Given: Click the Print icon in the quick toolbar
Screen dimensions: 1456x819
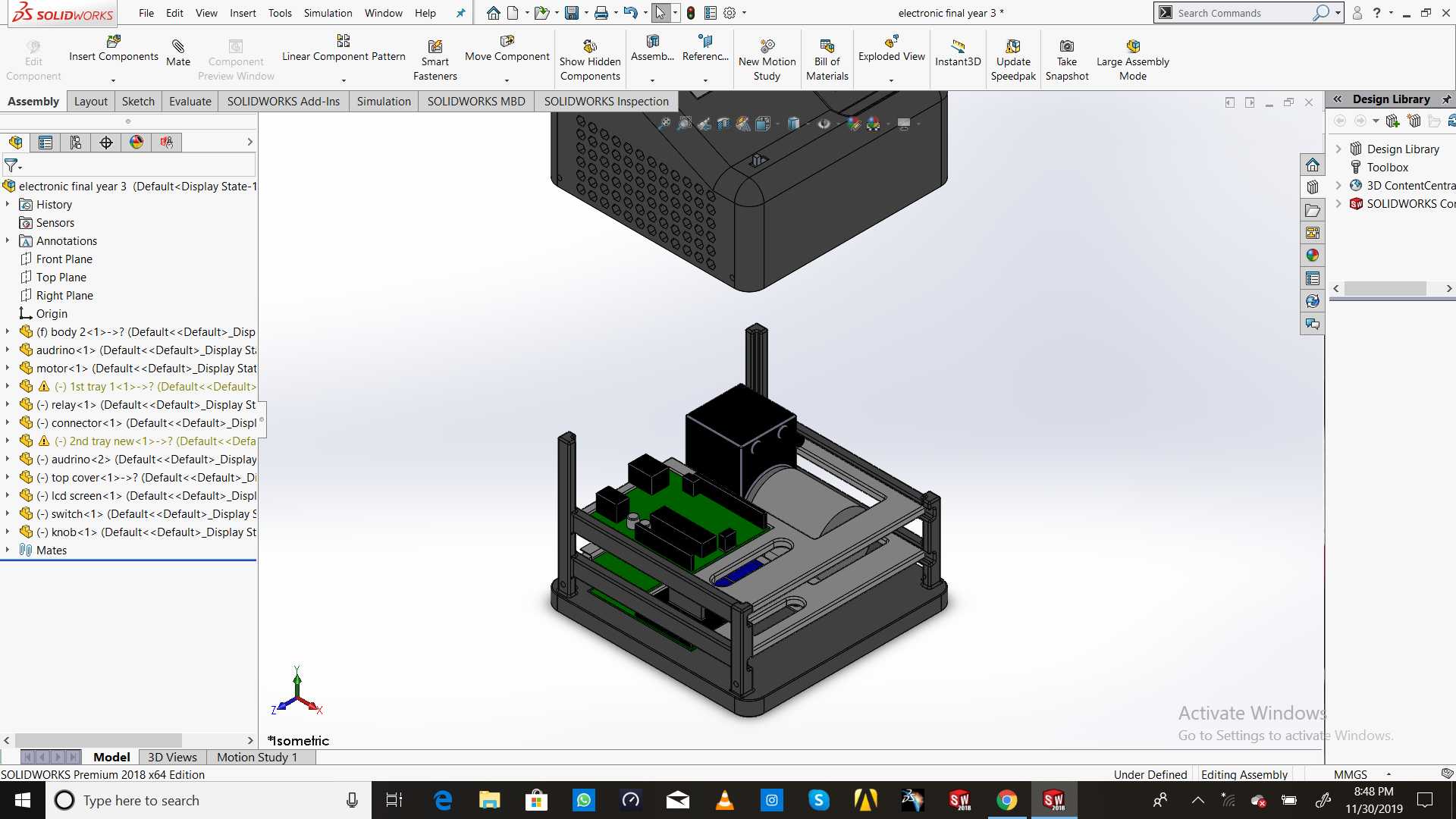Looking at the screenshot, I should click(x=601, y=13).
